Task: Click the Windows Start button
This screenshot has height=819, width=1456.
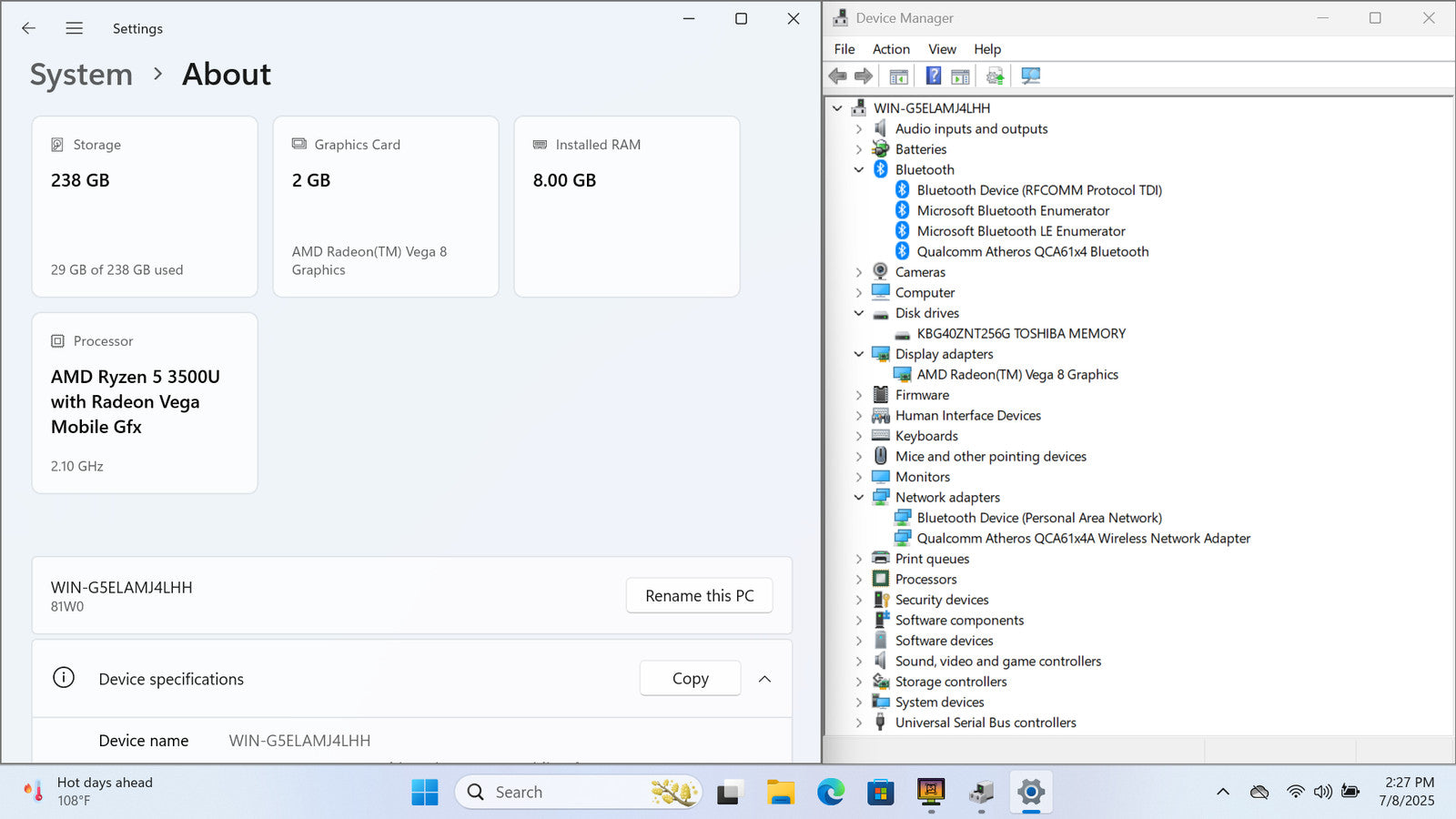Action: click(425, 792)
